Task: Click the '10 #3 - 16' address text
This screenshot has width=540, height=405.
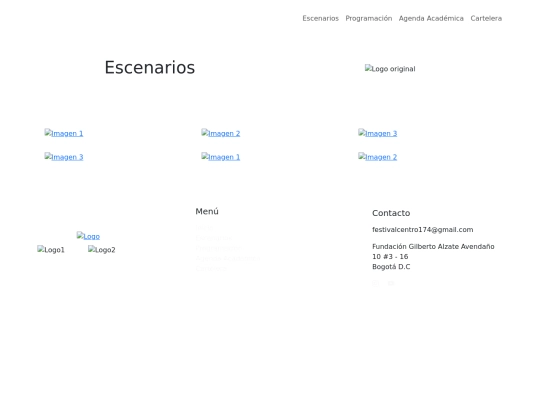Action: [x=390, y=256]
